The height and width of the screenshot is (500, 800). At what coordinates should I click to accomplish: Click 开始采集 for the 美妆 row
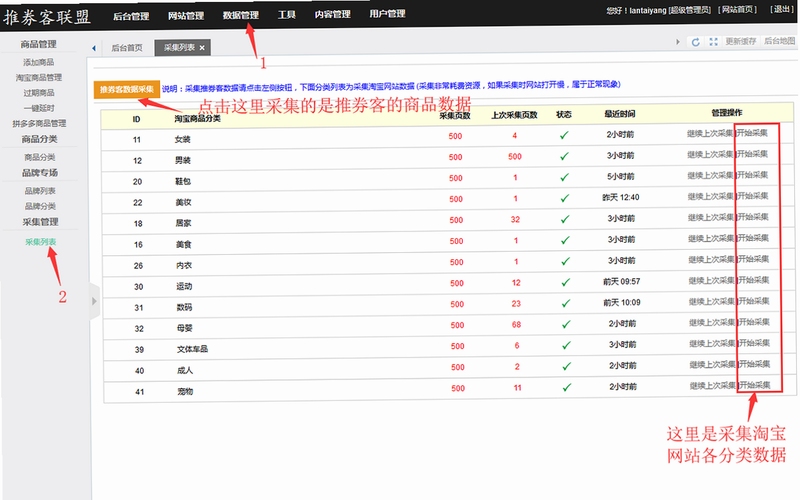753,196
